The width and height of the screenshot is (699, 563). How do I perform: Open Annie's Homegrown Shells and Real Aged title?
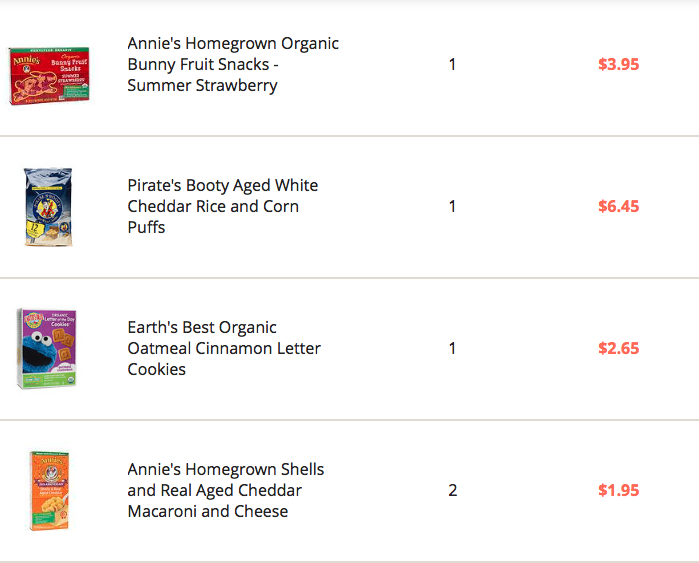click(x=226, y=490)
